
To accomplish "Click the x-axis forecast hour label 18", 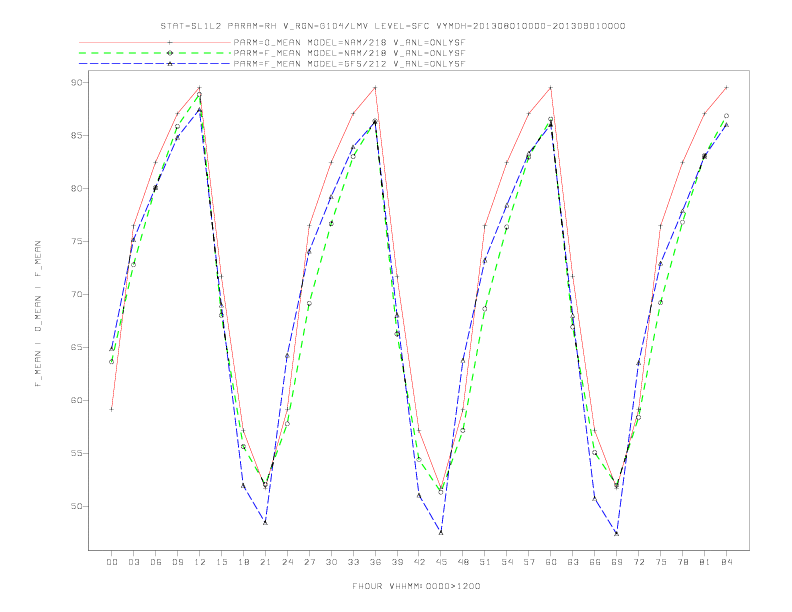I will (243, 562).
